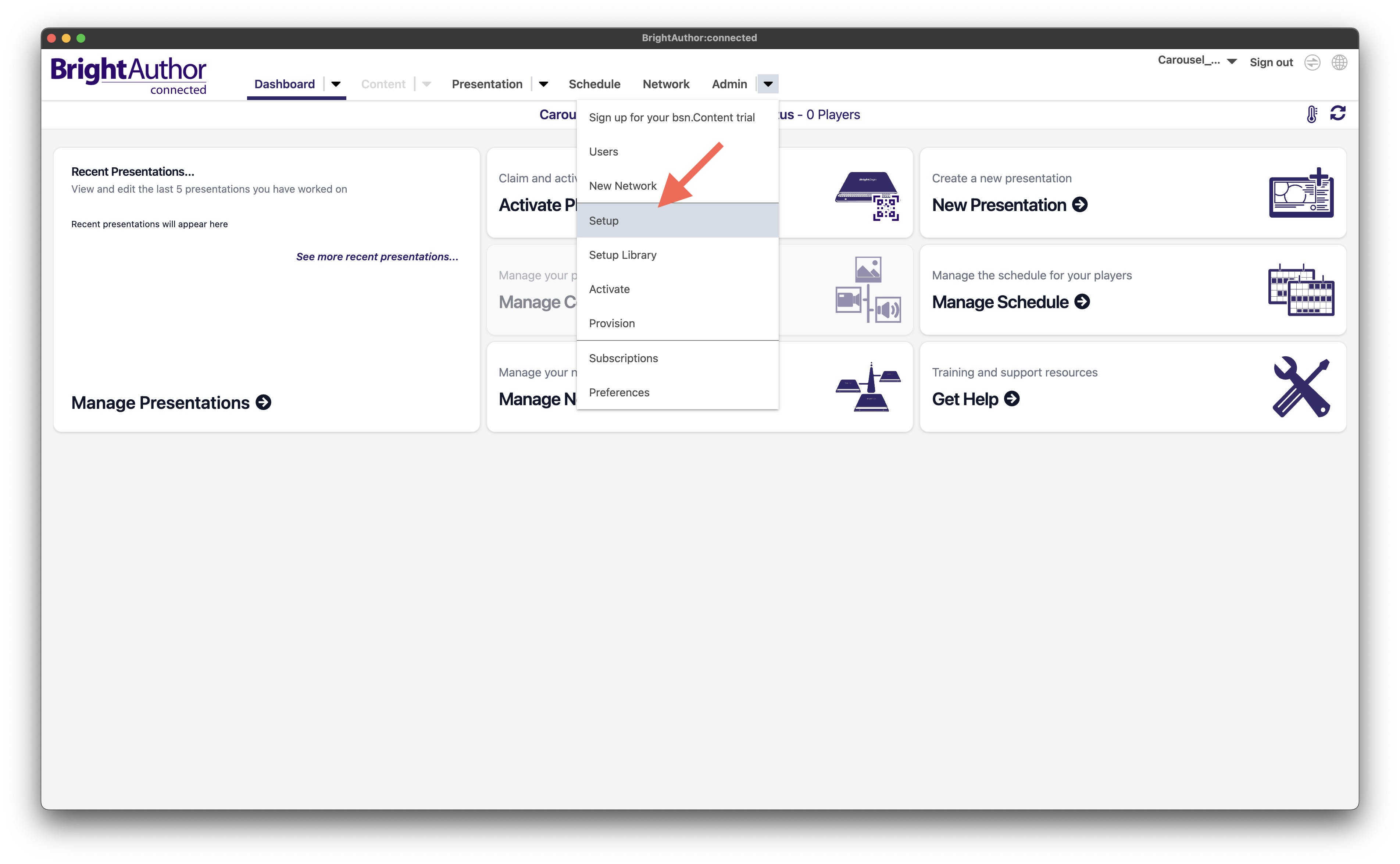Click the Activate Player device QR icon

pyautogui.click(x=867, y=196)
